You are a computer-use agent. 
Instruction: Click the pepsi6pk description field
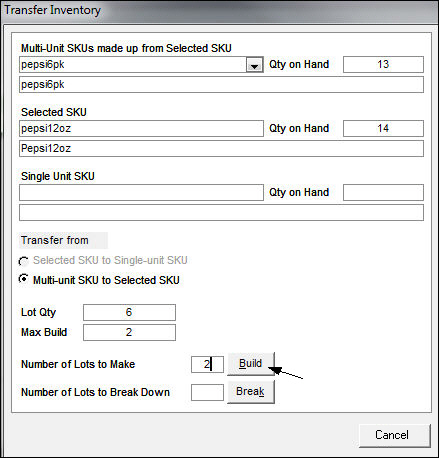pyautogui.click(x=221, y=84)
